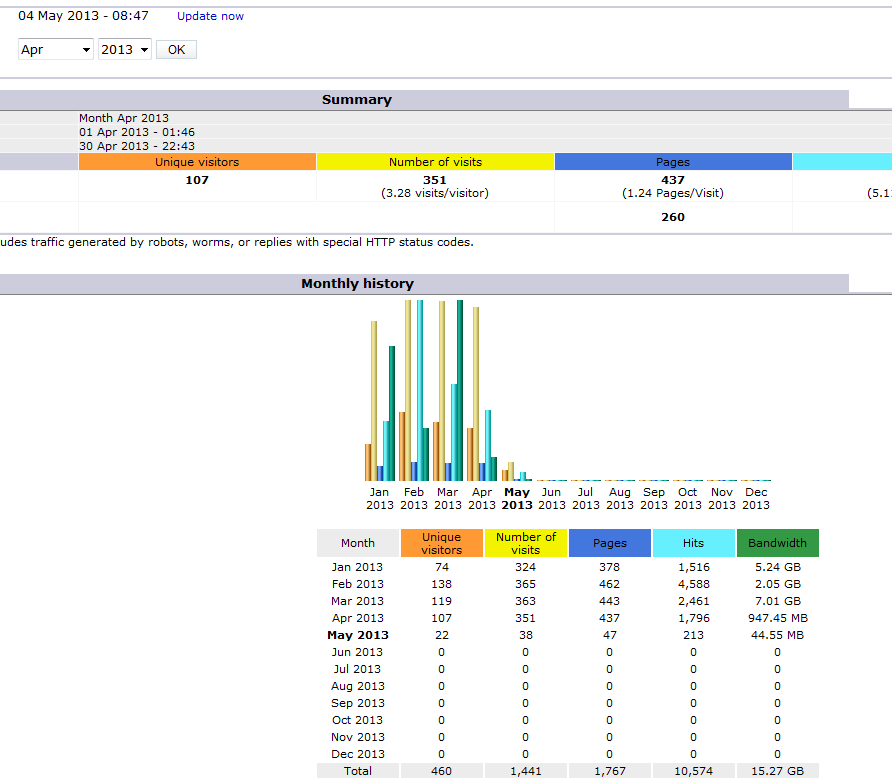Click the tall green bandwidth bar for Mar 2013
The image size is (892, 783).
460,390
